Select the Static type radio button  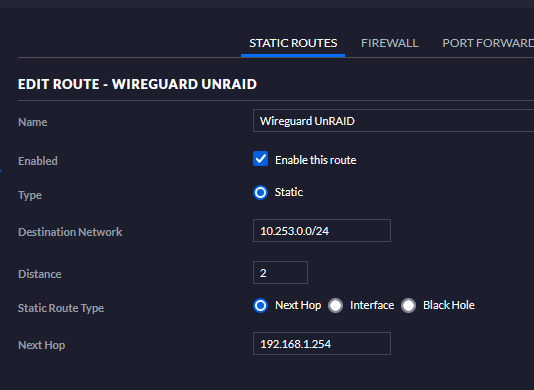[x=261, y=192]
